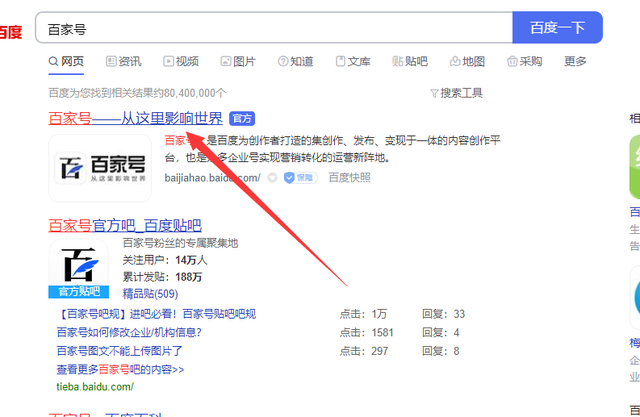Switch to the 图片 images tab
Screen dimensions: 640x417
tap(237, 62)
